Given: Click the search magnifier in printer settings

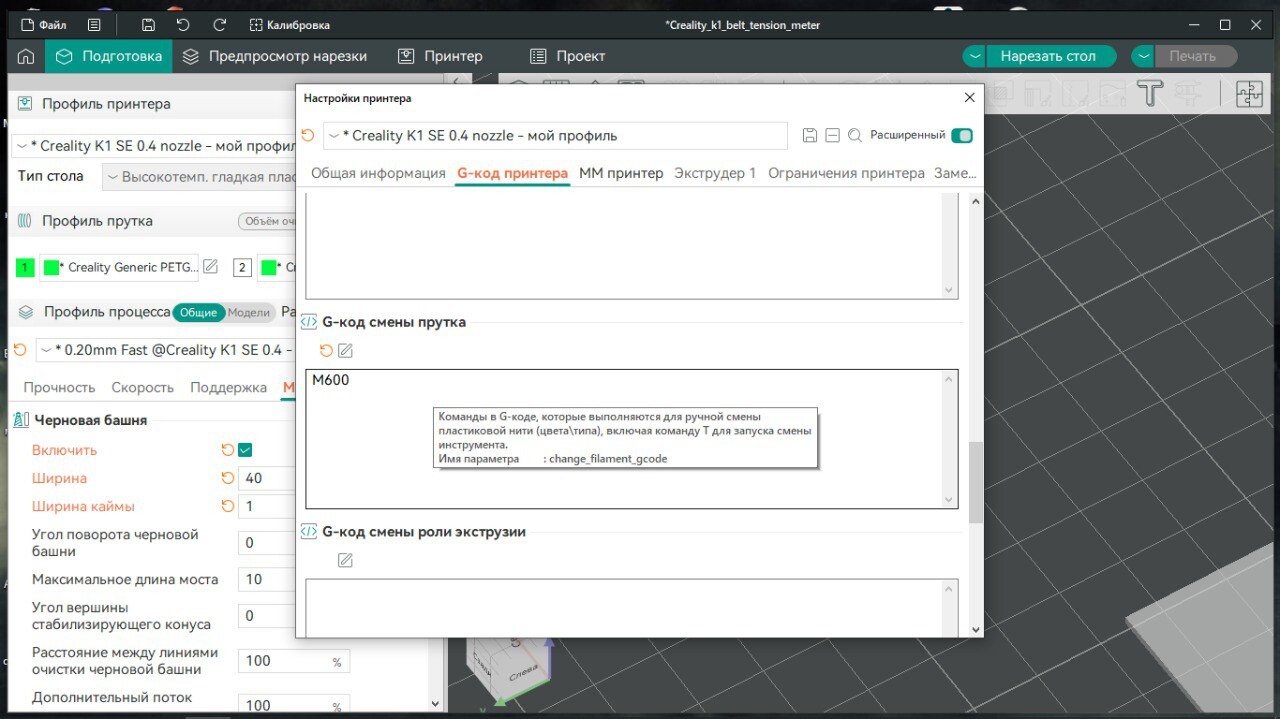Looking at the screenshot, I should [854, 136].
